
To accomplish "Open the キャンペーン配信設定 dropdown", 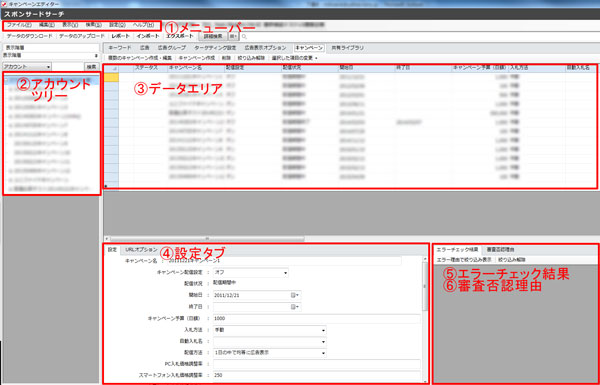I will tap(251, 272).
